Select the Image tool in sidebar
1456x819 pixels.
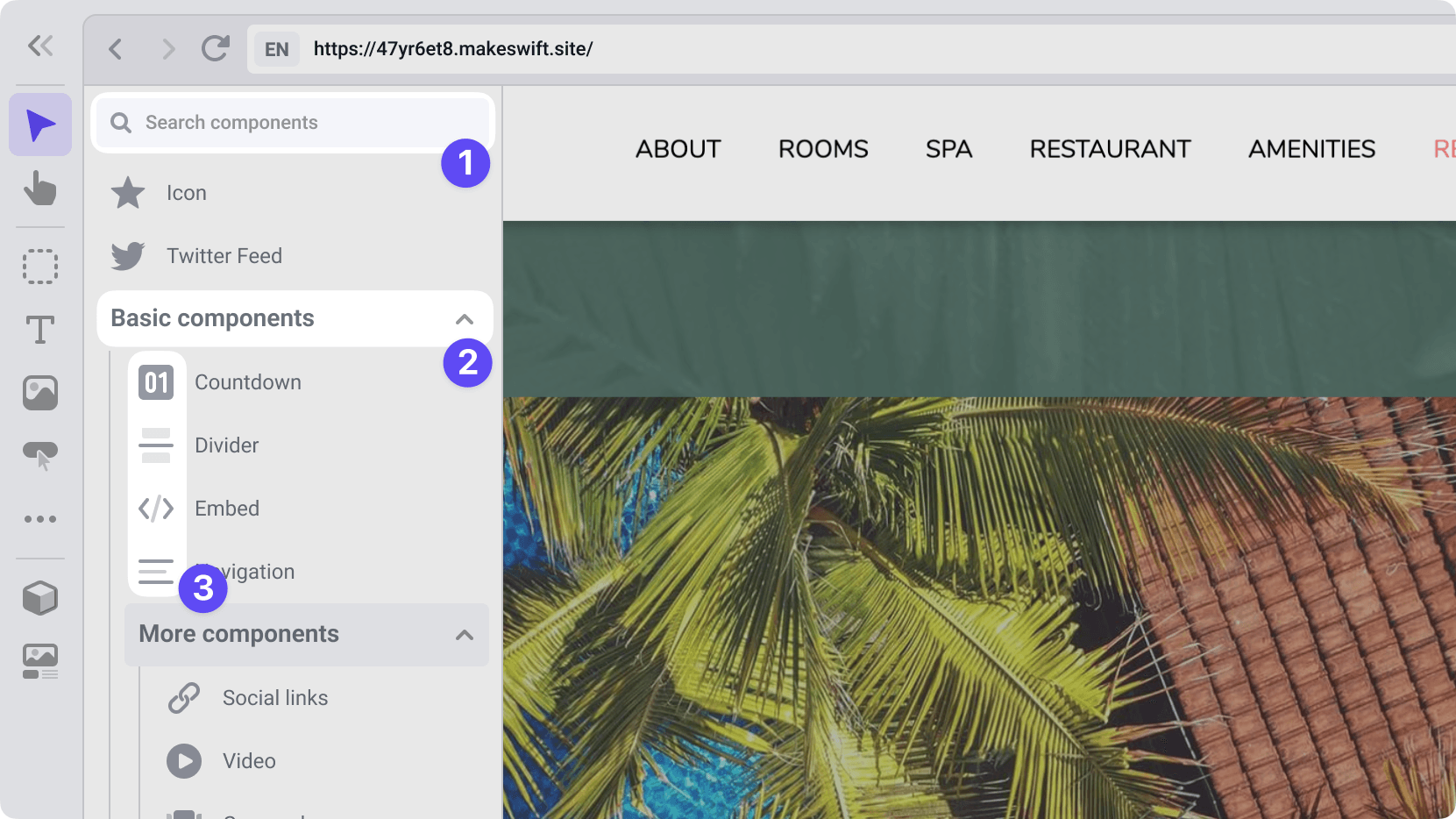tap(40, 393)
